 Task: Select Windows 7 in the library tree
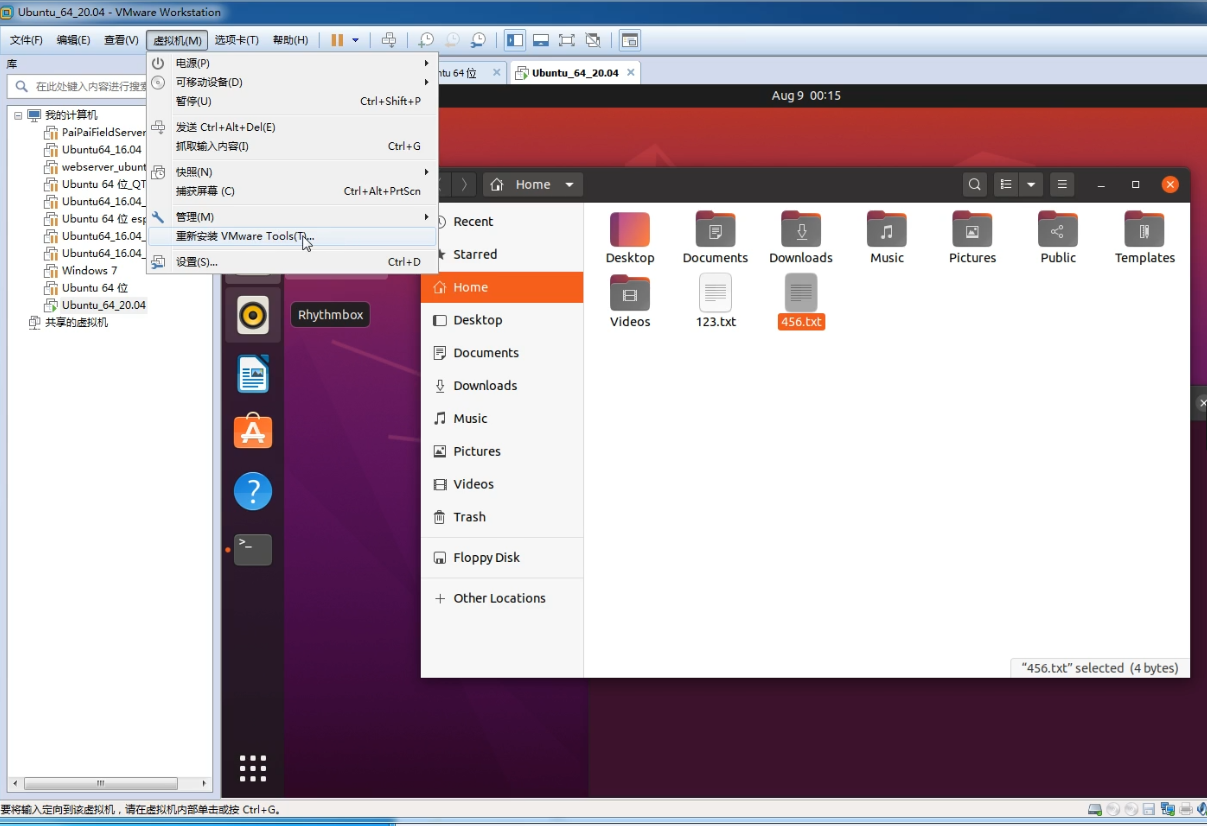pyautogui.click(x=89, y=271)
